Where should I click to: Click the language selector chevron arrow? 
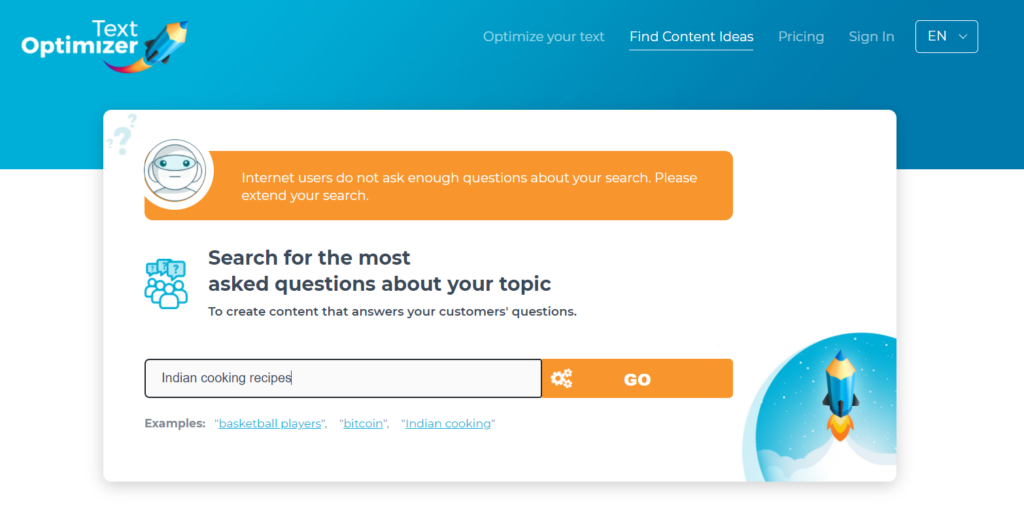pyautogui.click(x=963, y=37)
